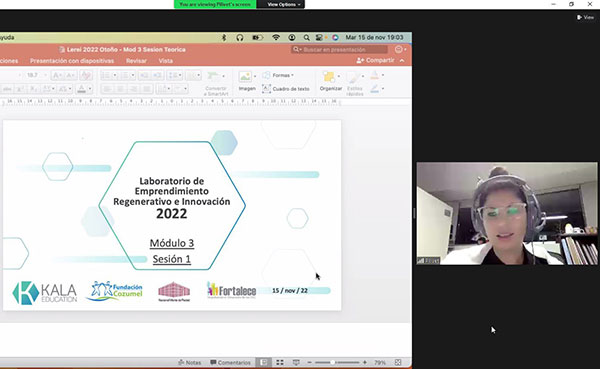
Task: Click the Compartir button
Action: click(x=375, y=60)
